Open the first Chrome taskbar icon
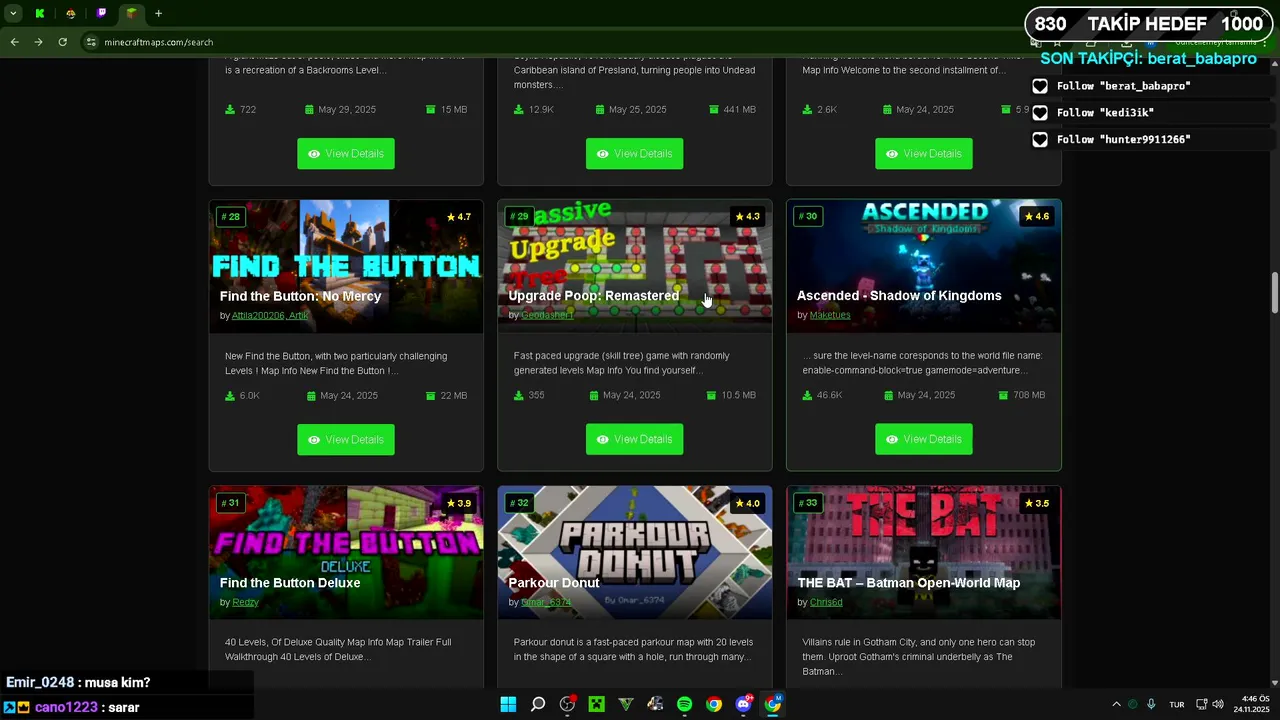The width and height of the screenshot is (1280, 720). pos(714,705)
